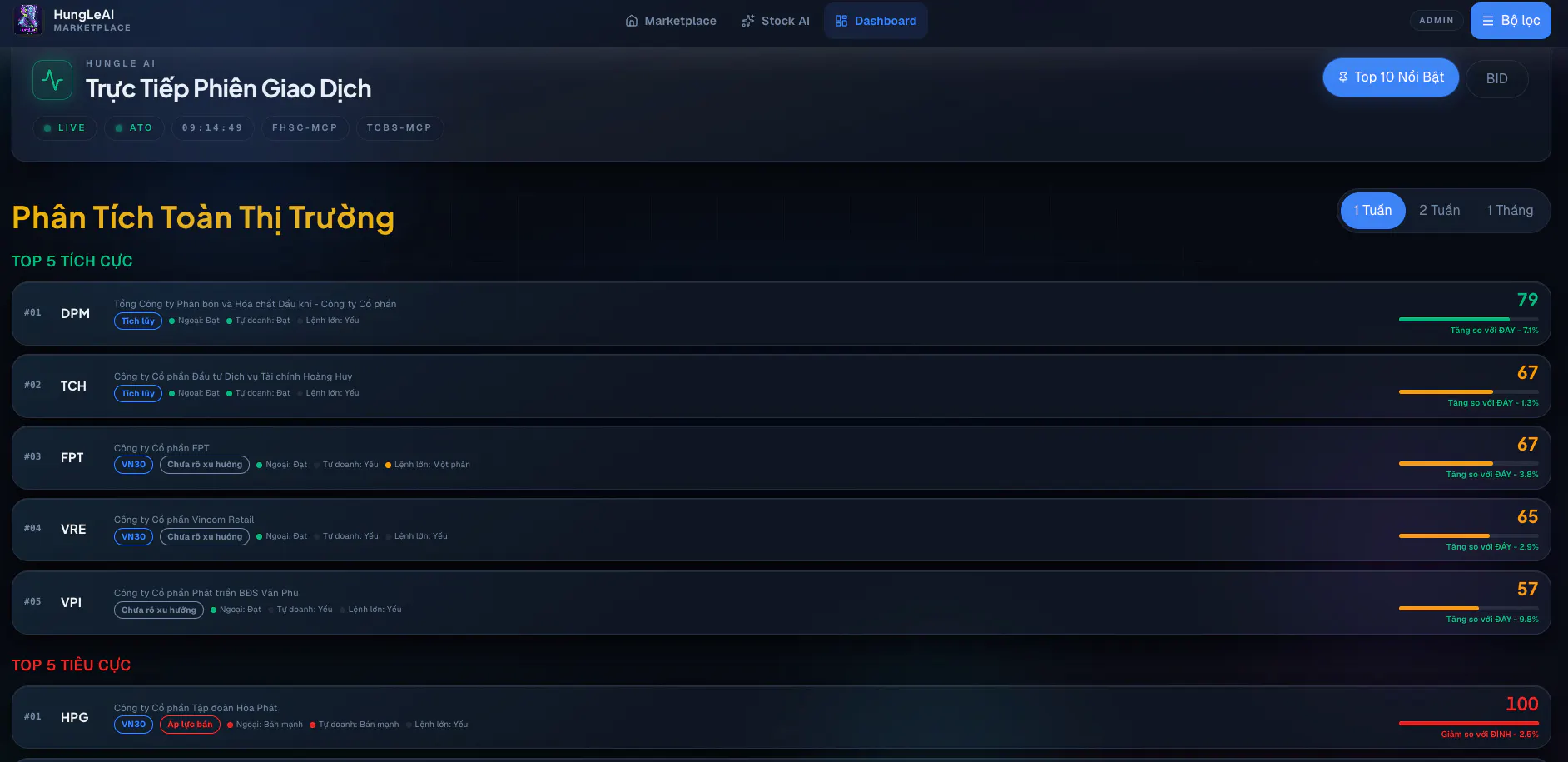Click the pin icon in Top 10 Nổi Bật
Image resolution: width=1568 pixels, height=762 pixels.
1342,77
